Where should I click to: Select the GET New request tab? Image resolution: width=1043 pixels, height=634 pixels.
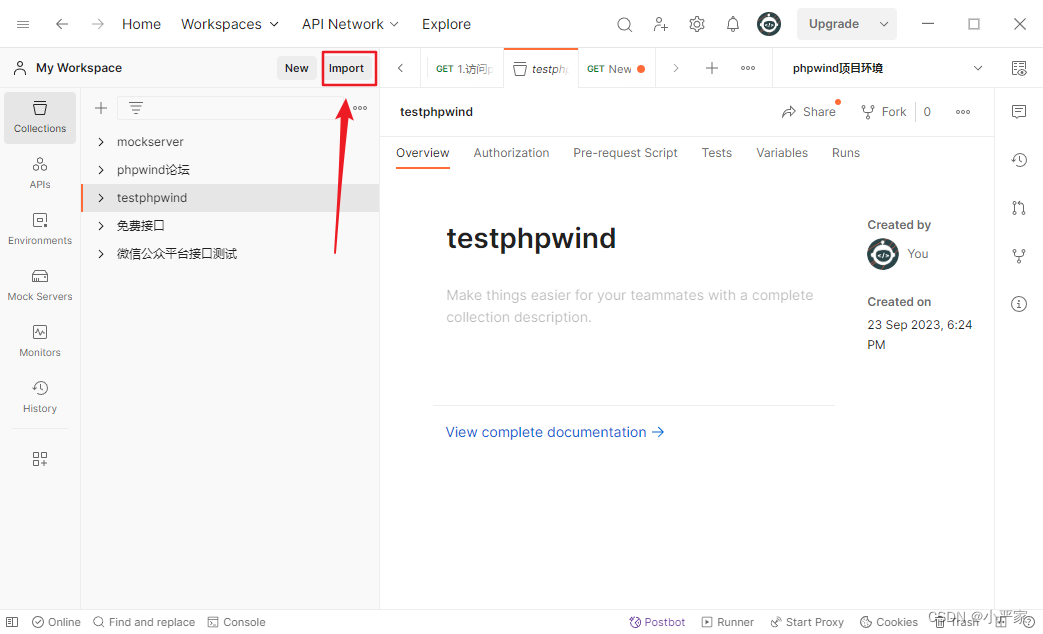pyautogui.click(x=616, y=69)
